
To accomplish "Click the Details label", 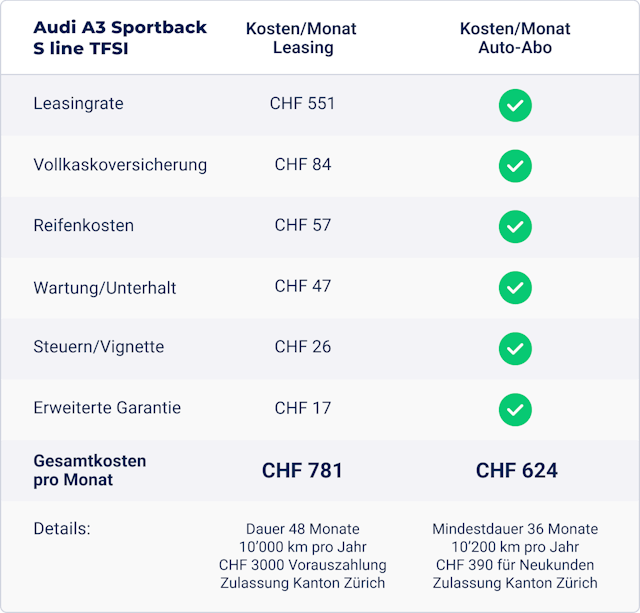I will tap(61, 529).
